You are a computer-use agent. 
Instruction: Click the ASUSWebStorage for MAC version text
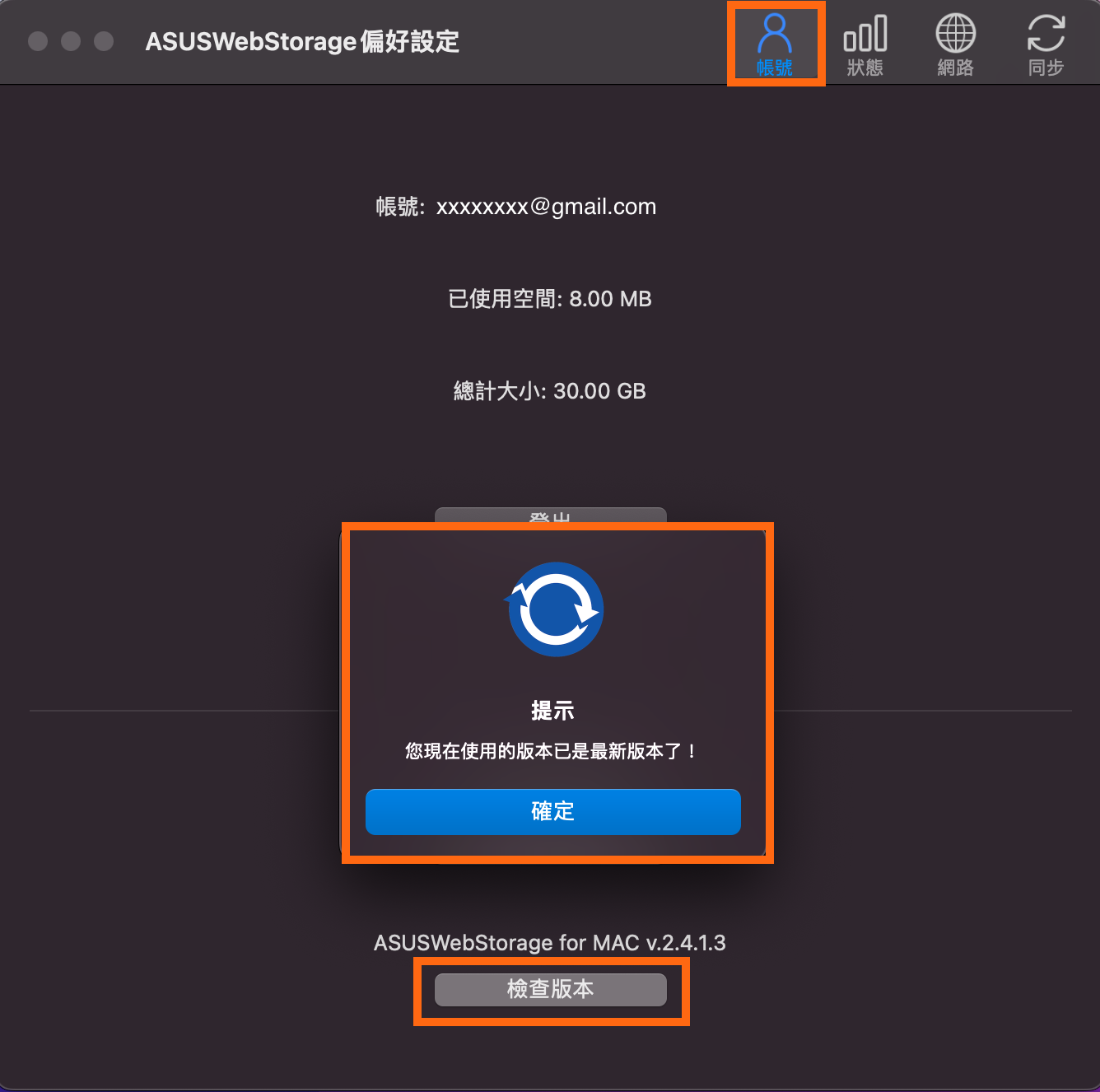tap(550, 943)
